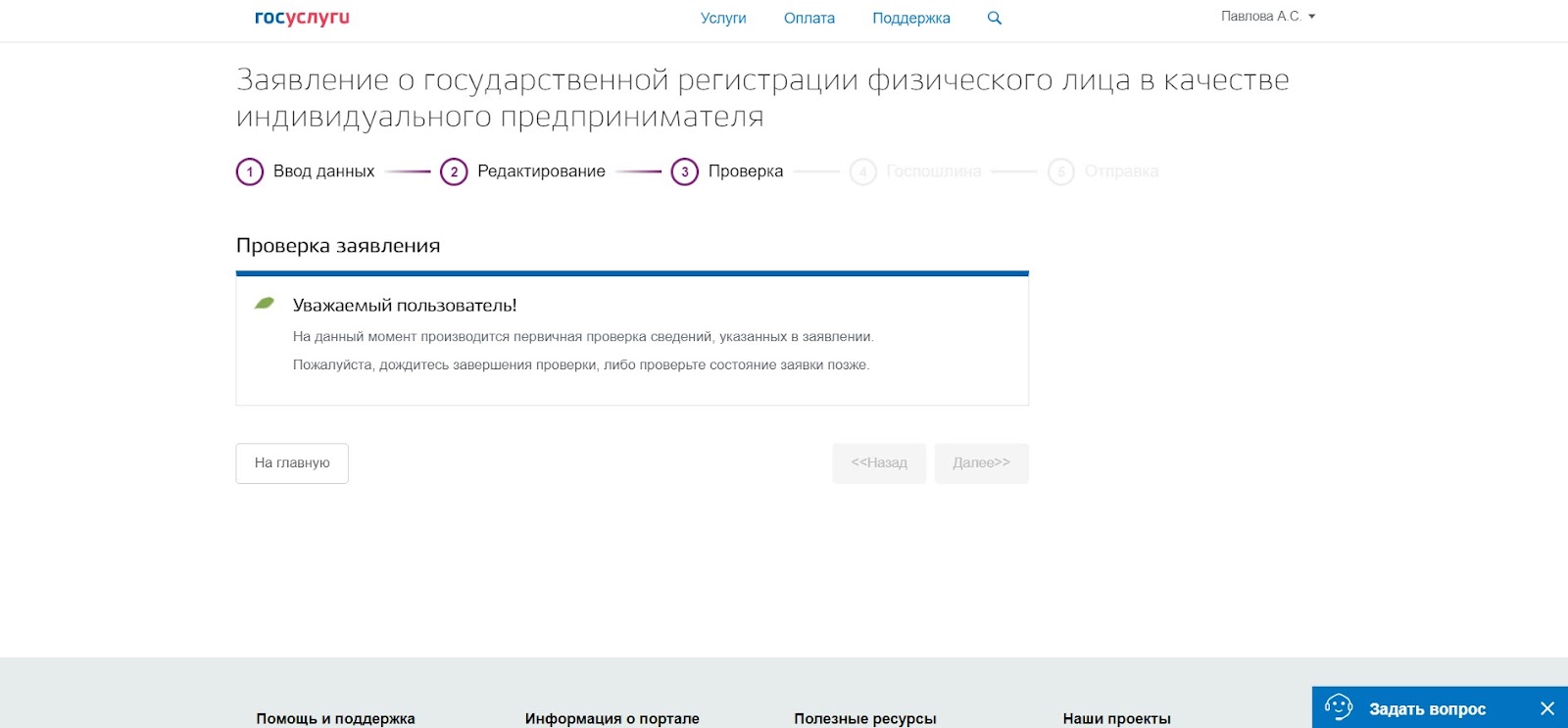Open the Оплата menu item

click(809, 18)
